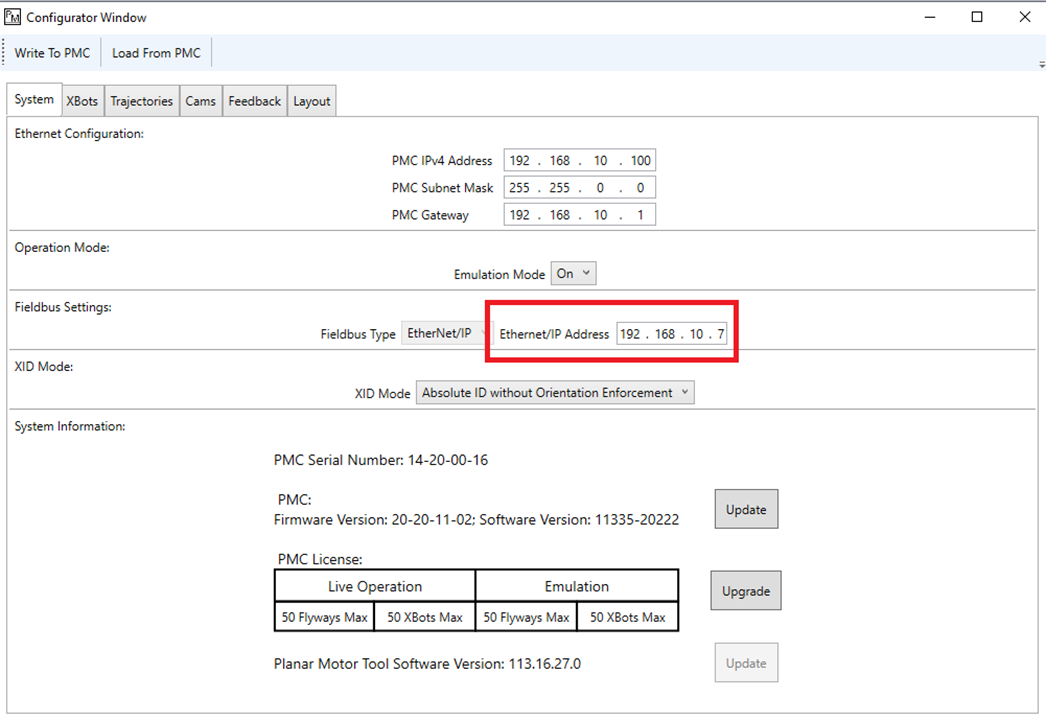Click the Configurator Window app icon in title bar

tap(13, 18)
